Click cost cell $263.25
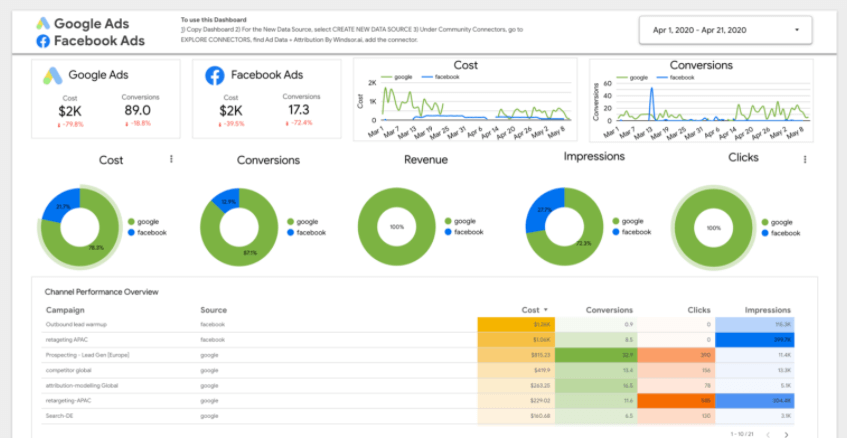This screenshot has width=847, height=442. tap(516, 385)
